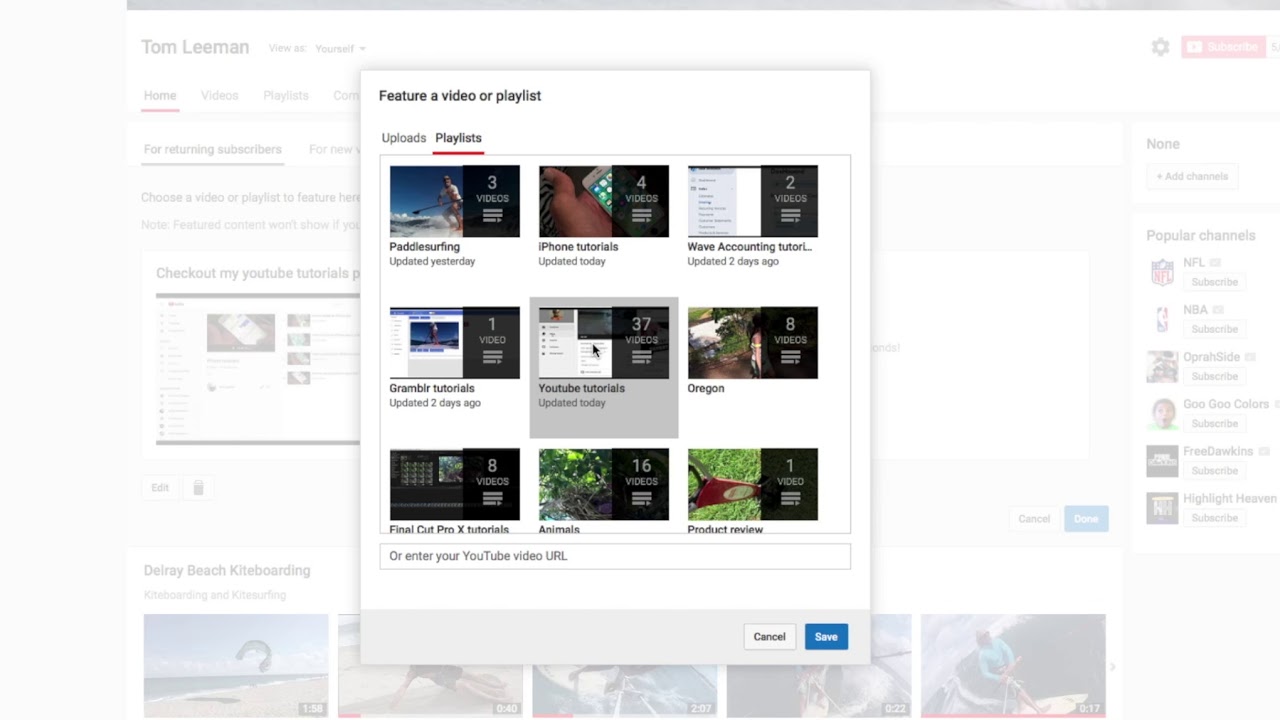Cancel the Feature a video dialog
The image size is (1280, 720).
click(769, 637)
